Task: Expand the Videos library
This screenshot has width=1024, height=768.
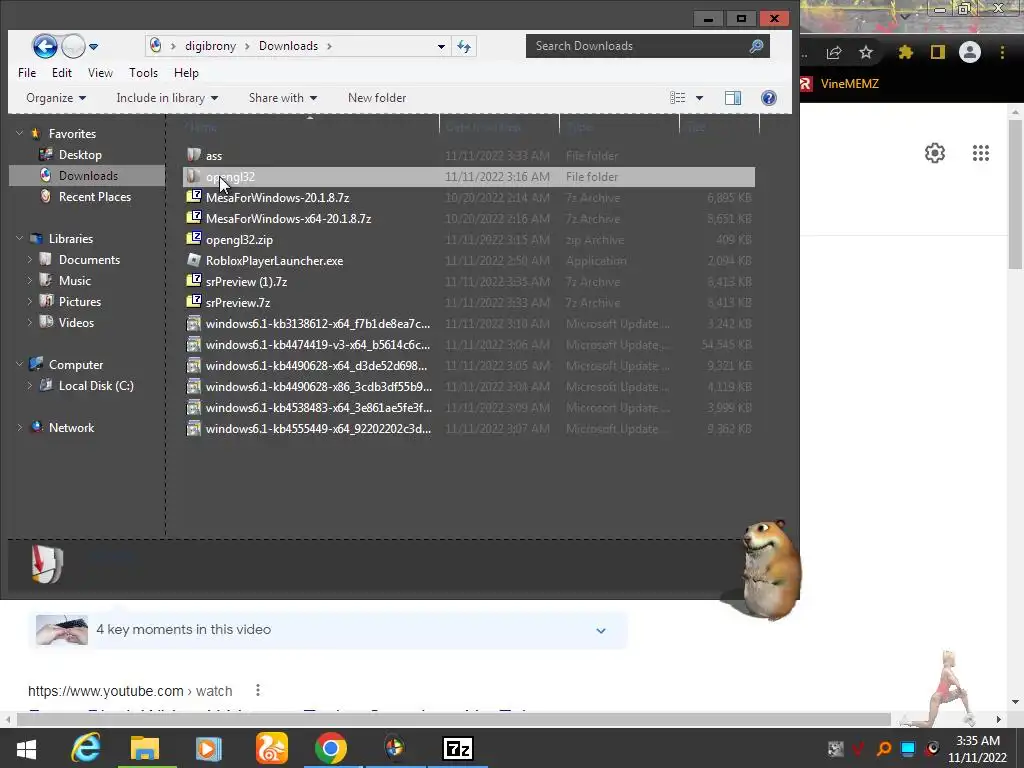Action: coord(29,323)
